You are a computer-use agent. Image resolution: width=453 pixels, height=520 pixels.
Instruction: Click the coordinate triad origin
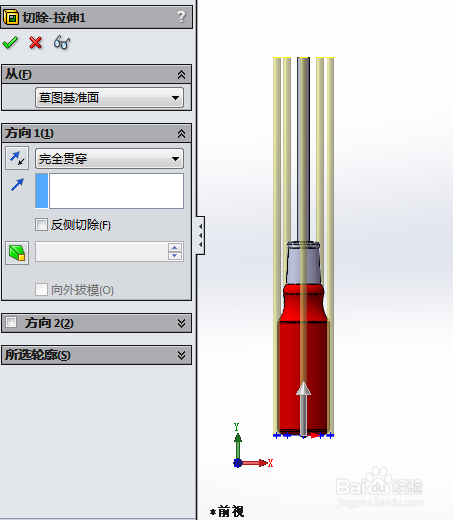238,463
